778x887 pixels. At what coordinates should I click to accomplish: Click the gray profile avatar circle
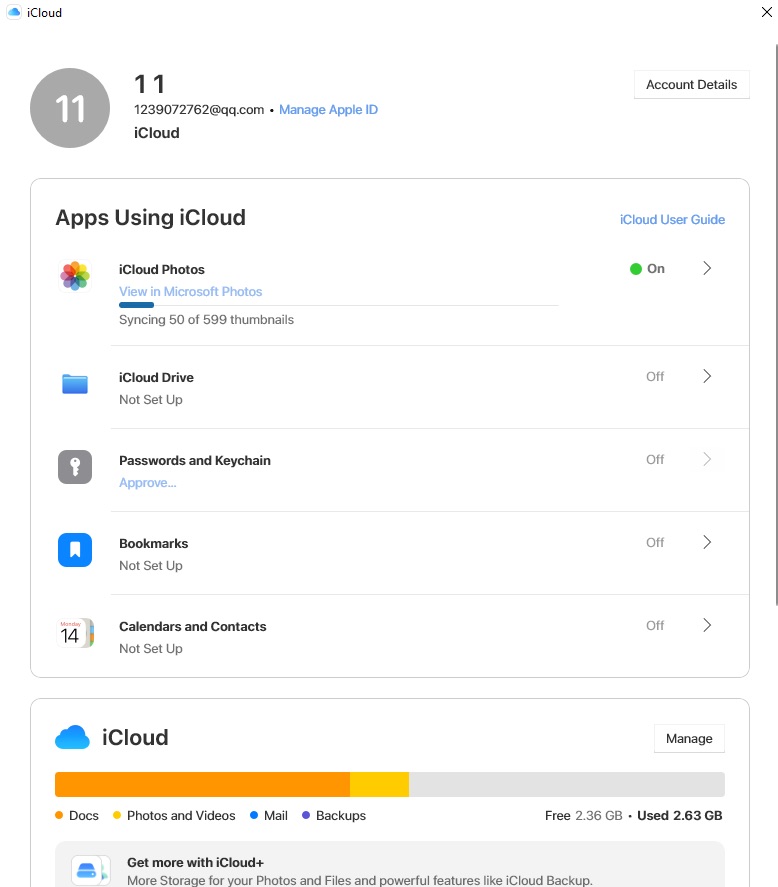(70, 108)
